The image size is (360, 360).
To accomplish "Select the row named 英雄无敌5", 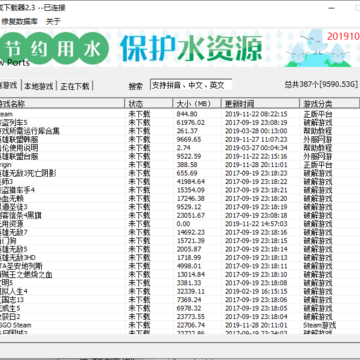I will tap(180, 249).
